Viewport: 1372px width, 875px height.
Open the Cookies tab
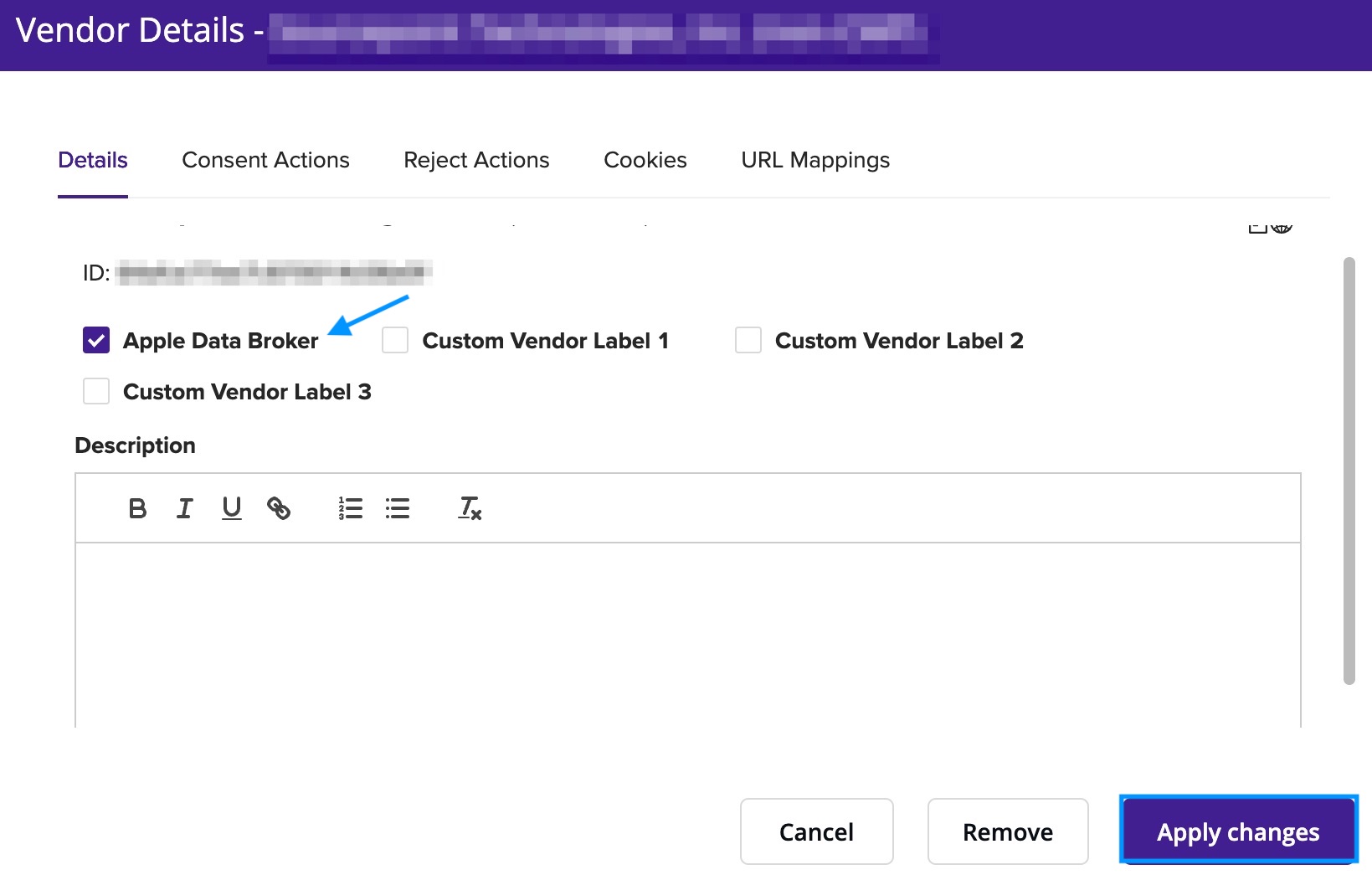645,160
